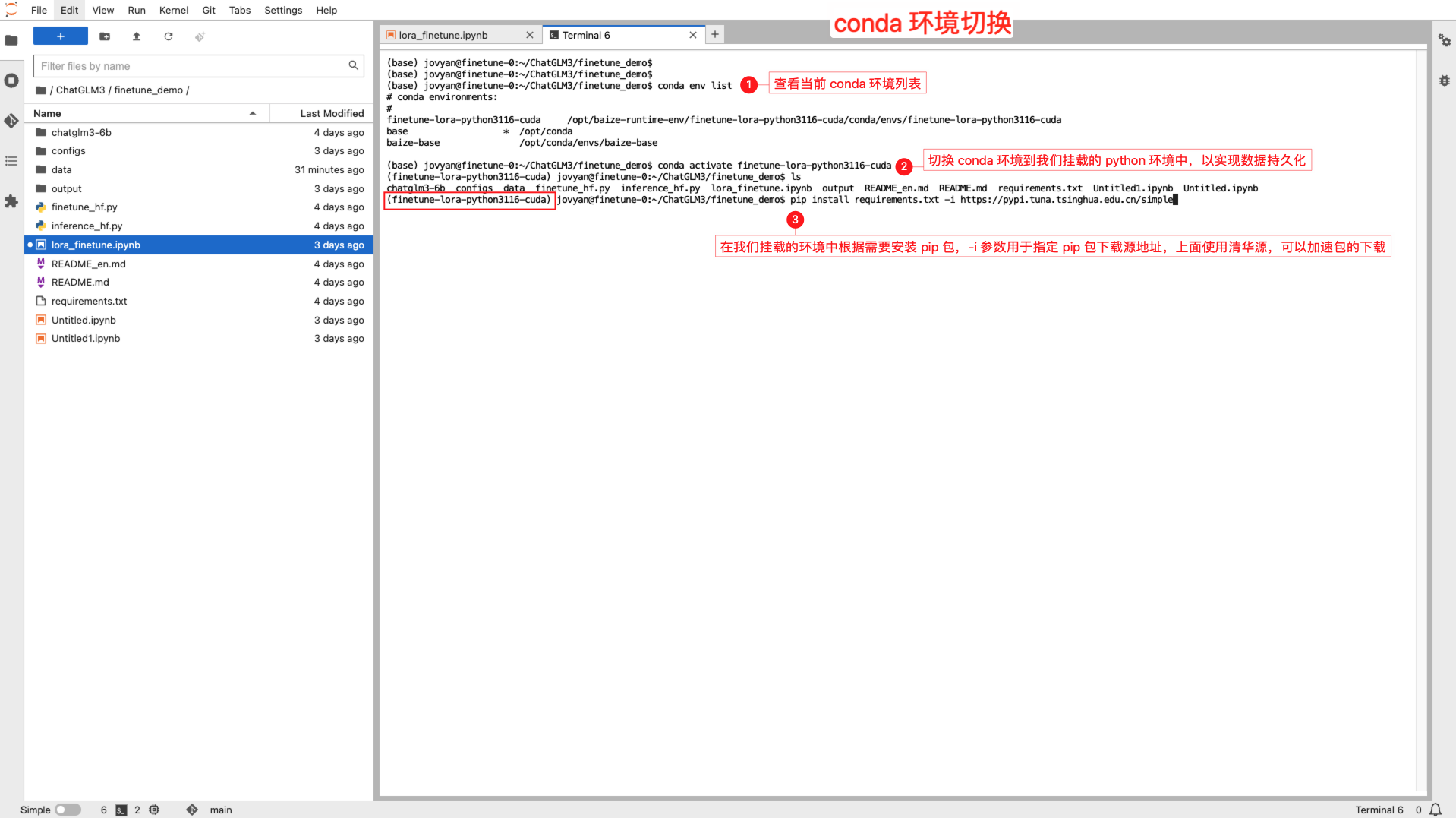The image size is (1456, 818).
Task: Click the upload files icon
Action: coord(137,36)
